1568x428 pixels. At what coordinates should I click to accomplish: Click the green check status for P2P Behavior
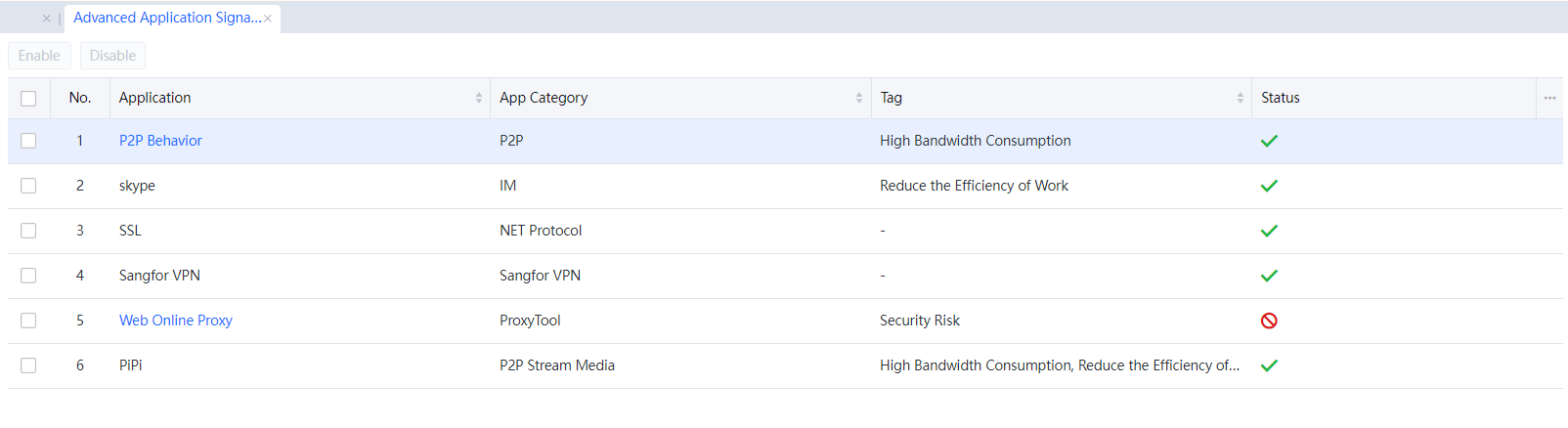pyautogui.click(x=1269, y=141)
